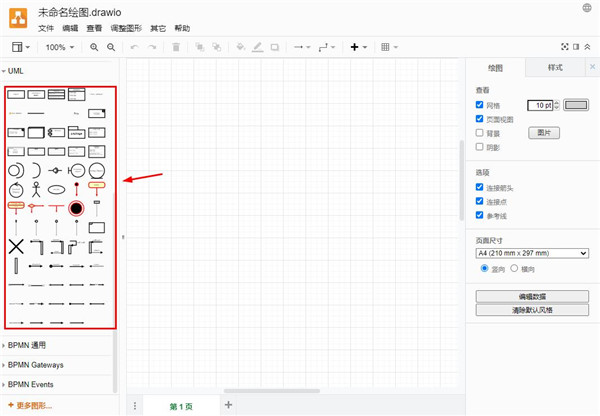Click the grid color swatch

(576, 105)
